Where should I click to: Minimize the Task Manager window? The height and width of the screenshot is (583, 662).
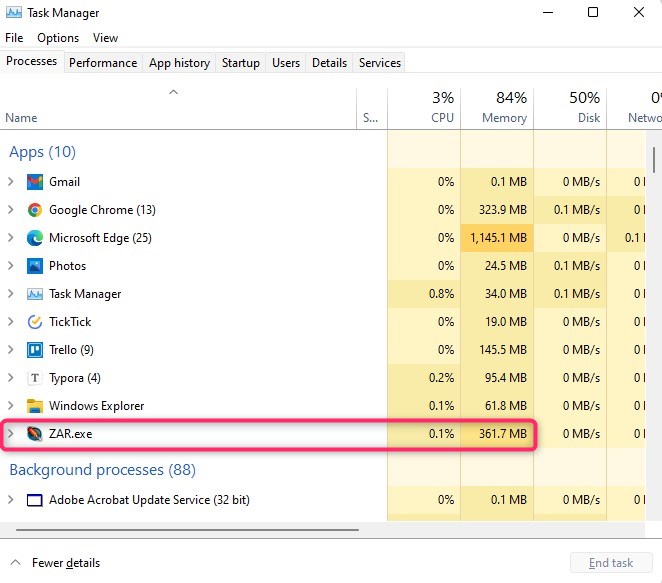(x=548, y=12)
